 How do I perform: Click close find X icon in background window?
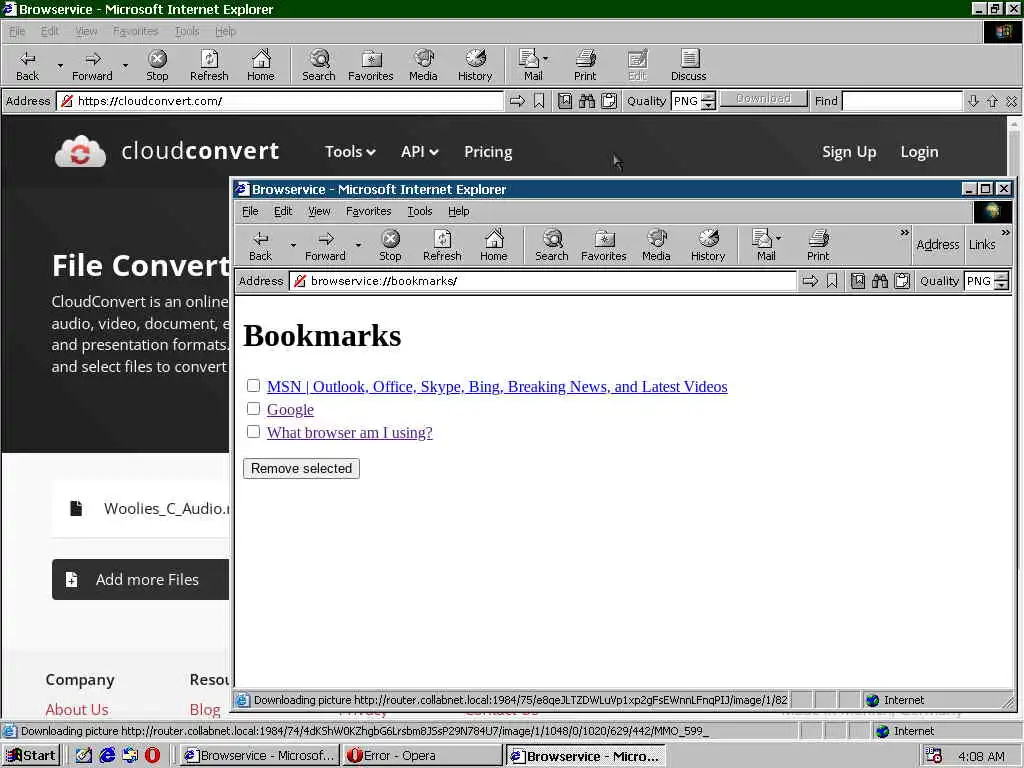(x=1011, y=101)
